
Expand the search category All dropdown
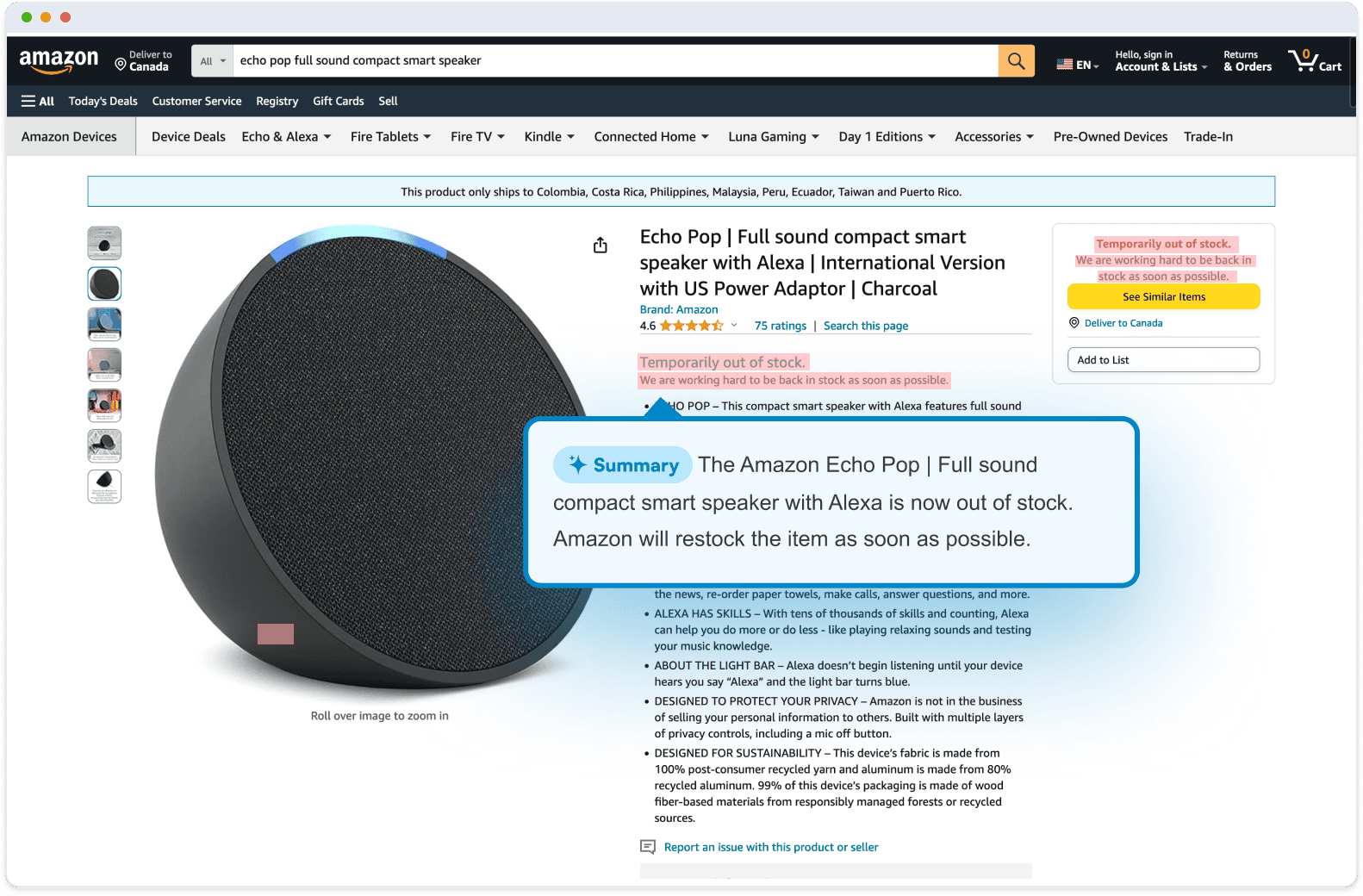tap(213, 61)
